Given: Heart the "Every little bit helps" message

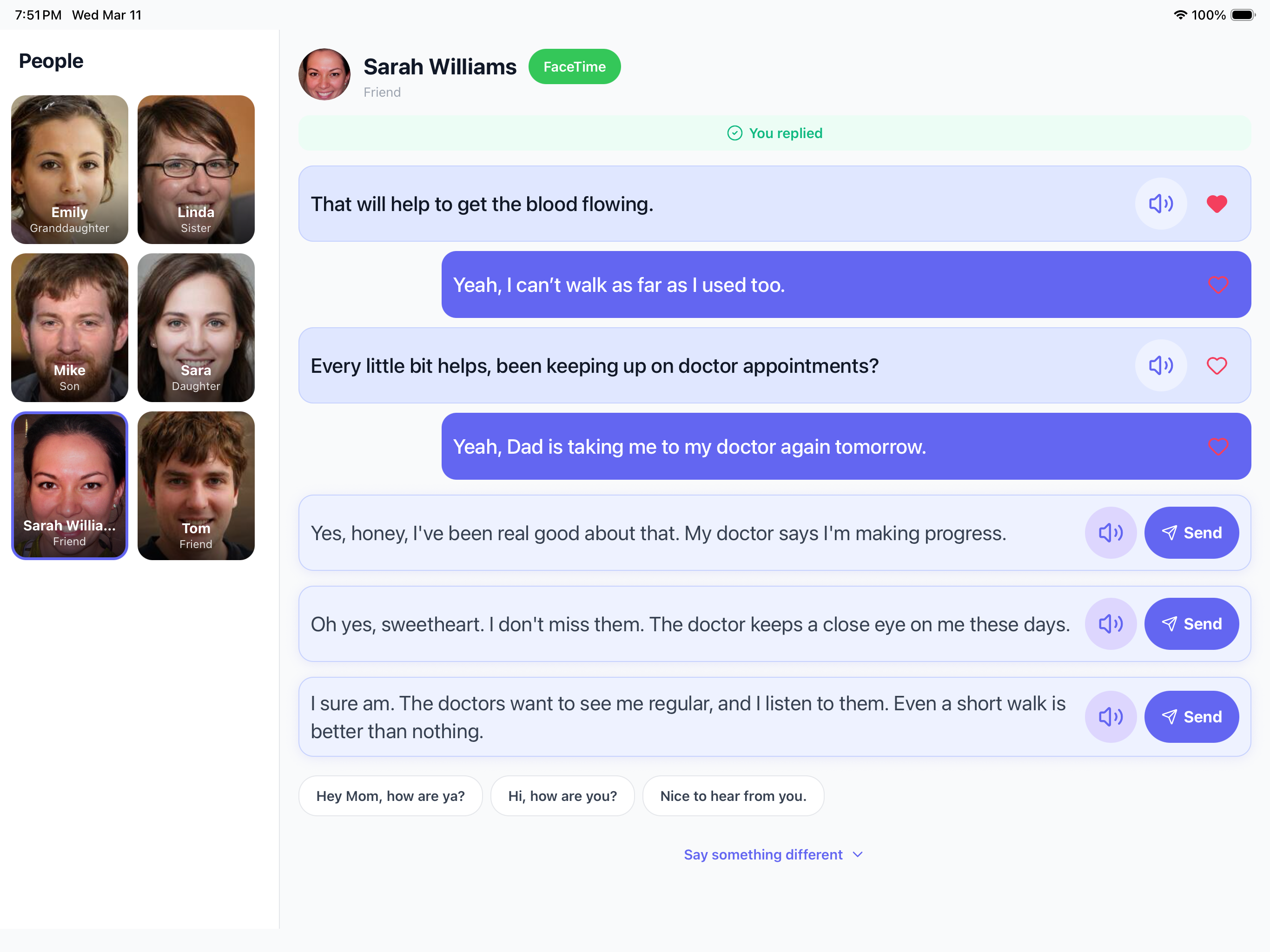Looking at the screenshot, I should [1217, 366].
